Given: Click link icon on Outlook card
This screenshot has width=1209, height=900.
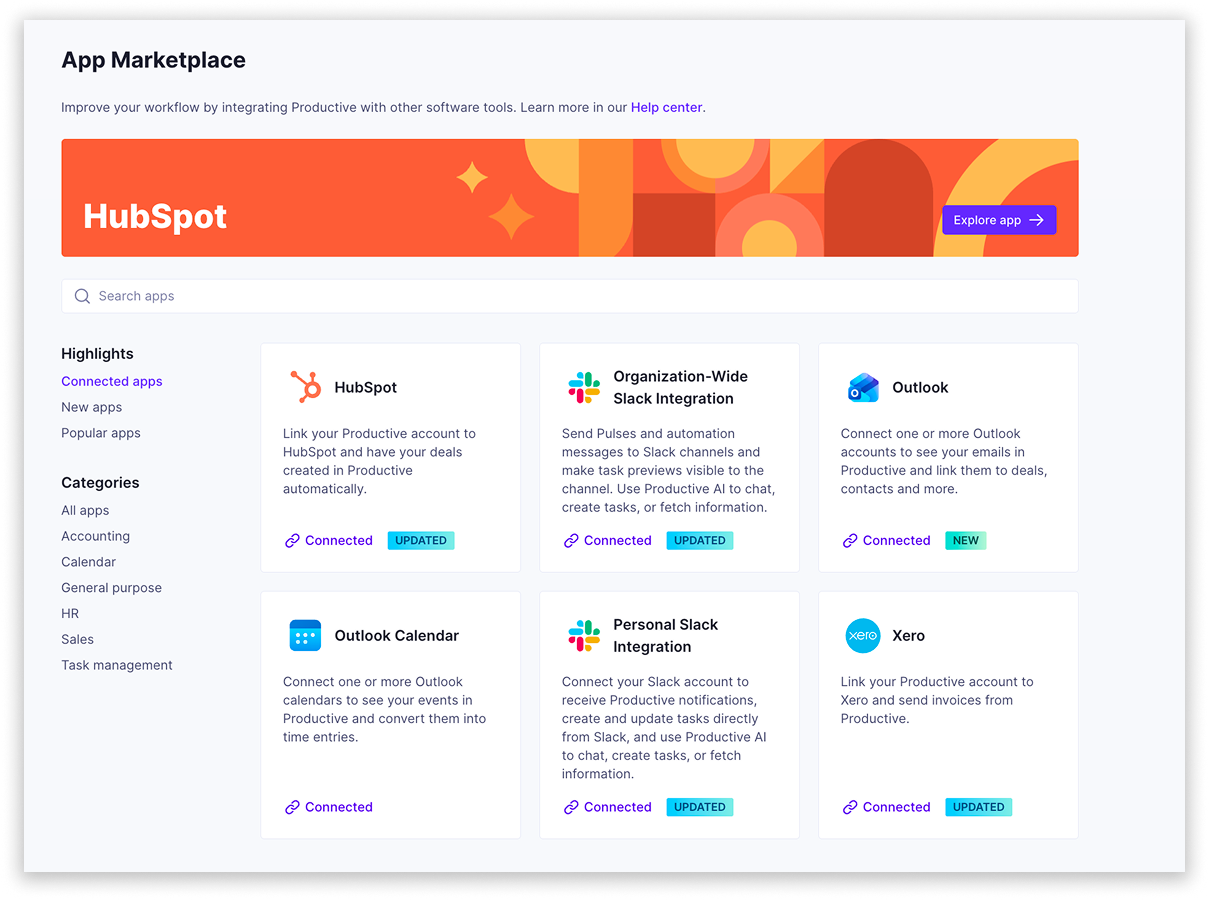Looking at the screenshot, I should (x=850, y=540).
